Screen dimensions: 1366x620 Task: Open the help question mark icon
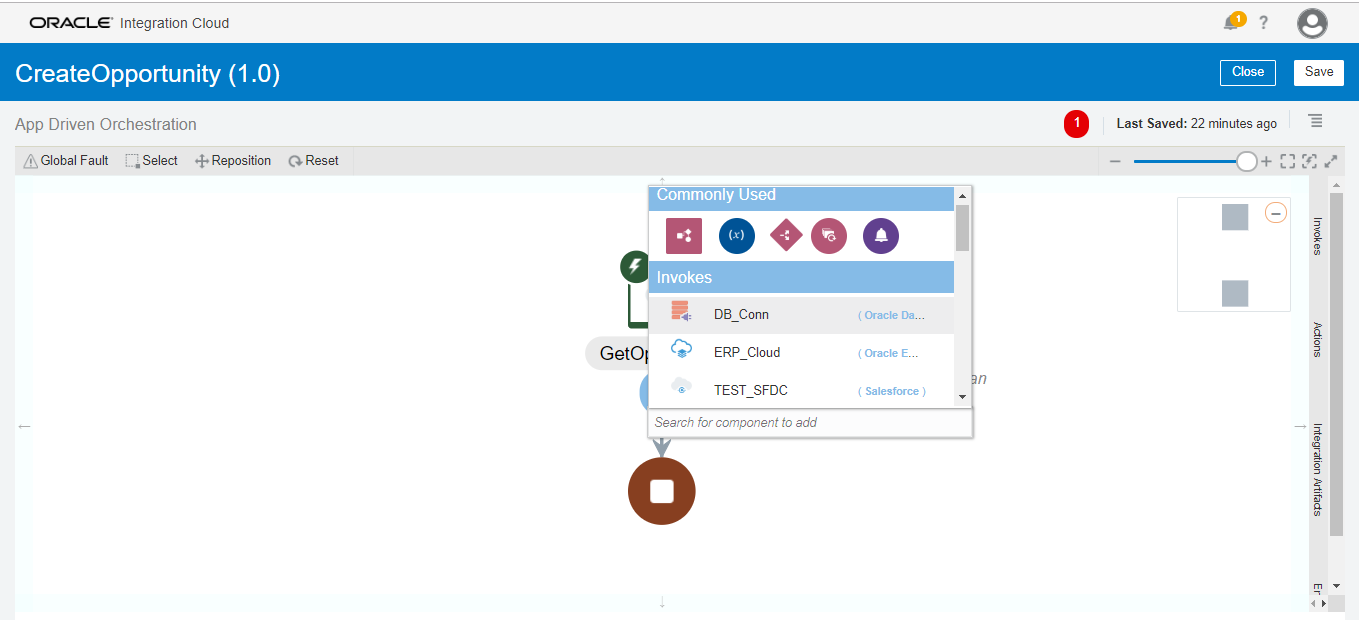coord(1264,22)
